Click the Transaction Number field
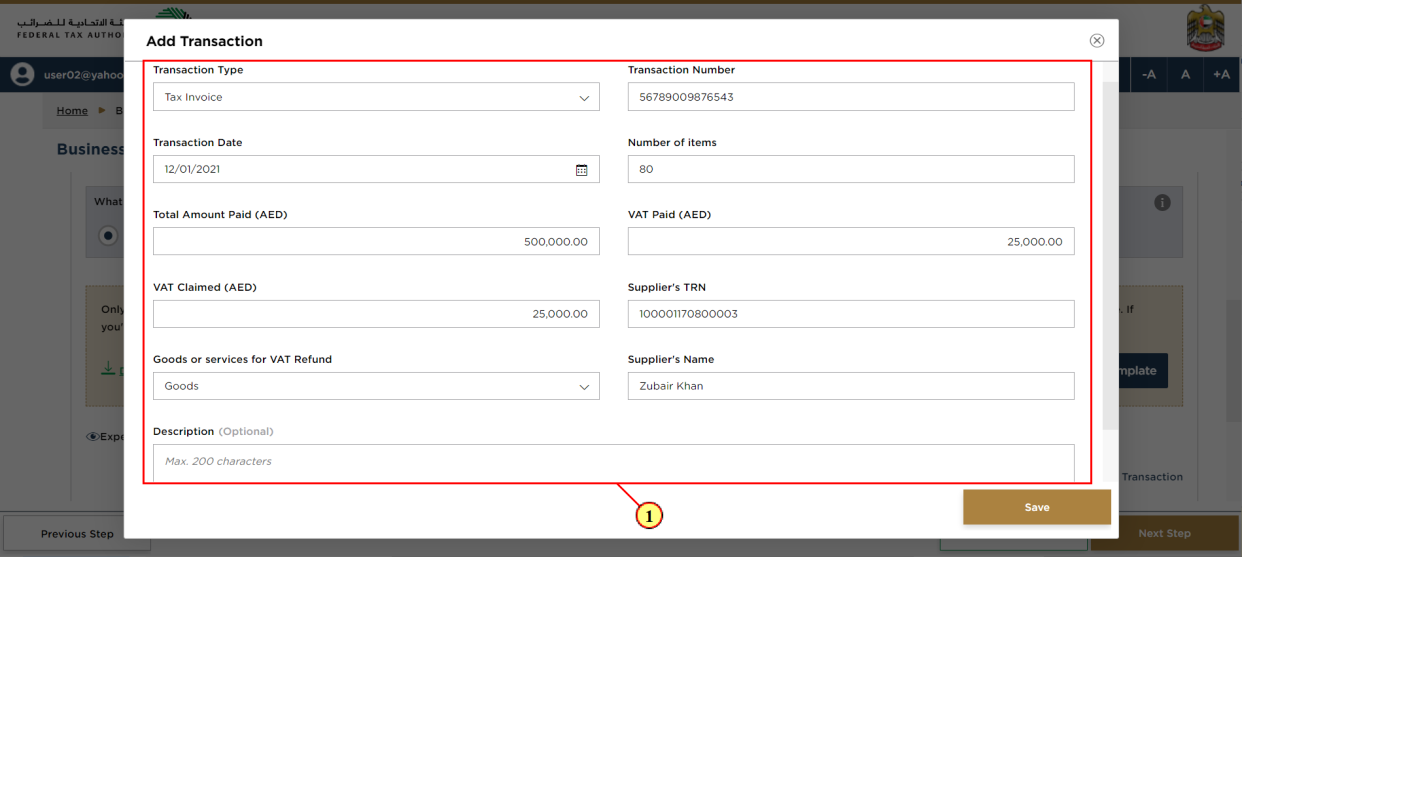The height and width of the screenshot is (801, 1414). (851, 97)
